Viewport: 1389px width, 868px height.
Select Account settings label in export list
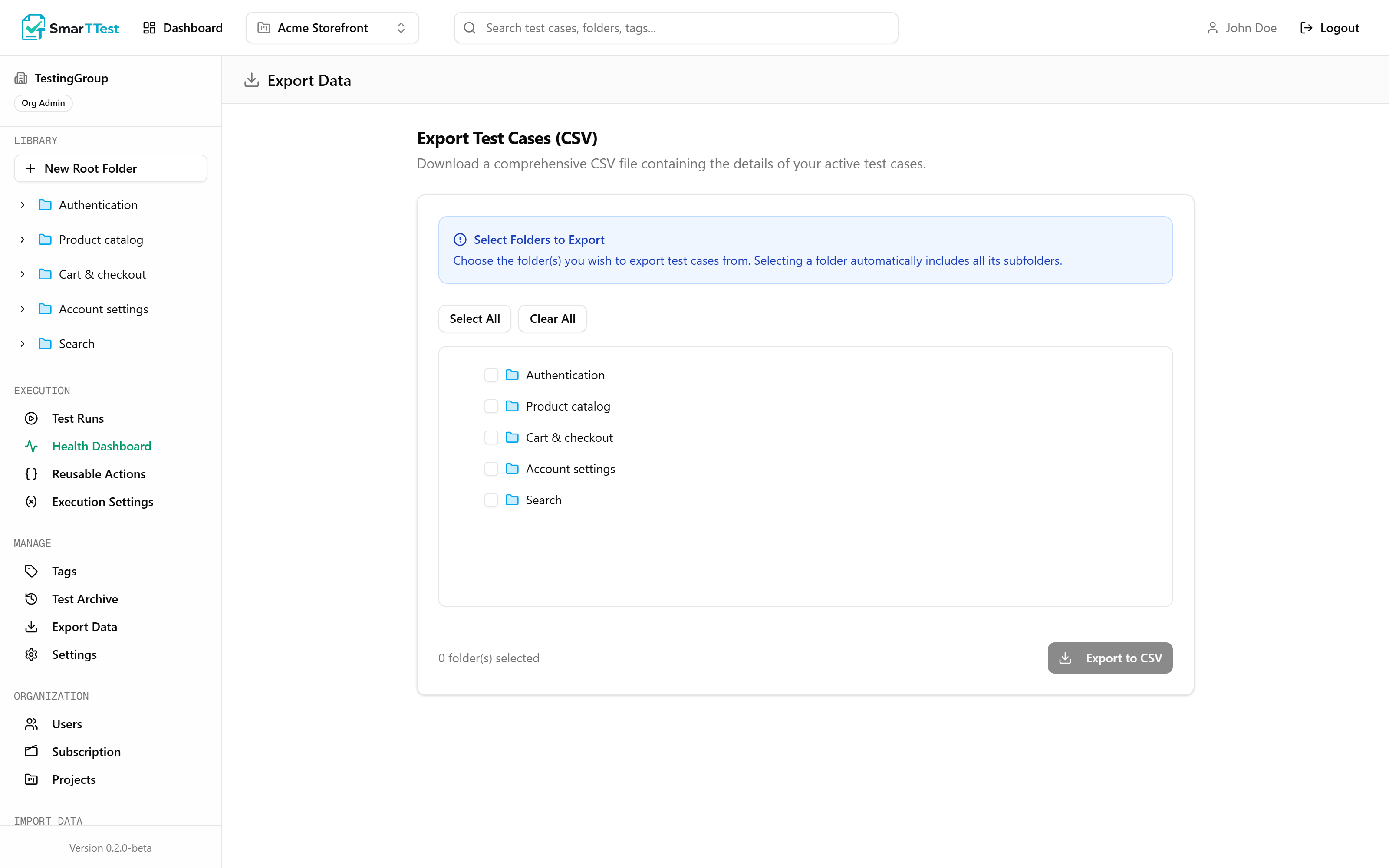[570, 468]
